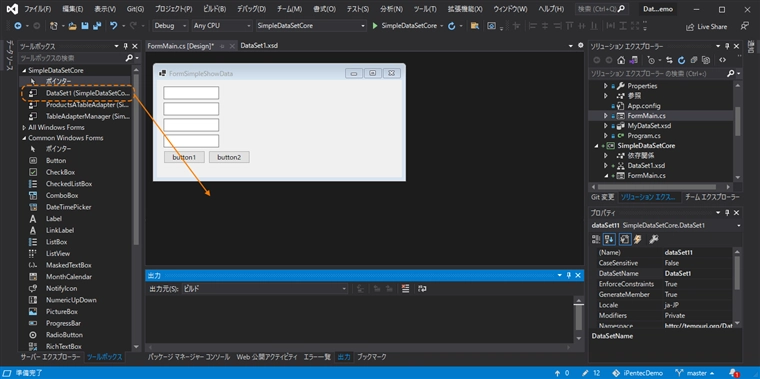The image size is (760, 379).
Task: Open the Live Share feedback person icon
Action: pyautogui.click(x=744, y=26)
